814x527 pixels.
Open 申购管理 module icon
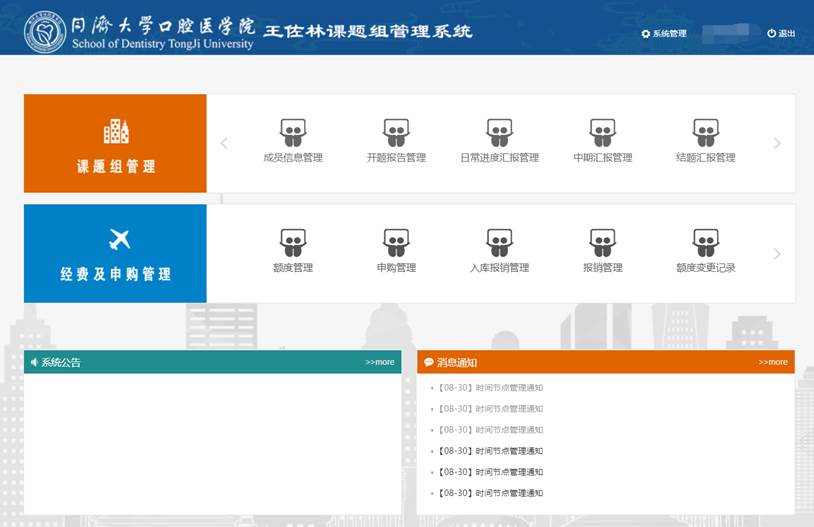tap(396, 243)
